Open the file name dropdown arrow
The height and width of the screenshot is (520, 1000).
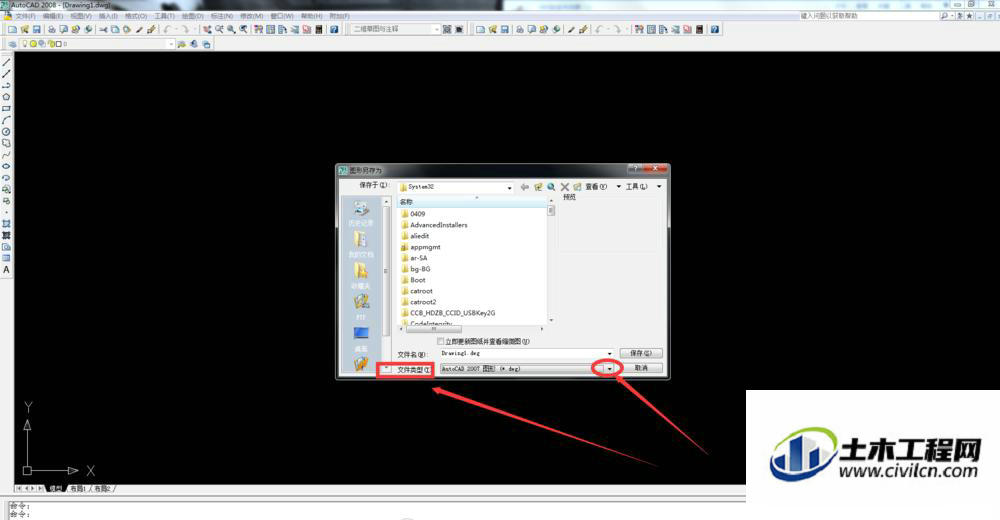(610, 353)
